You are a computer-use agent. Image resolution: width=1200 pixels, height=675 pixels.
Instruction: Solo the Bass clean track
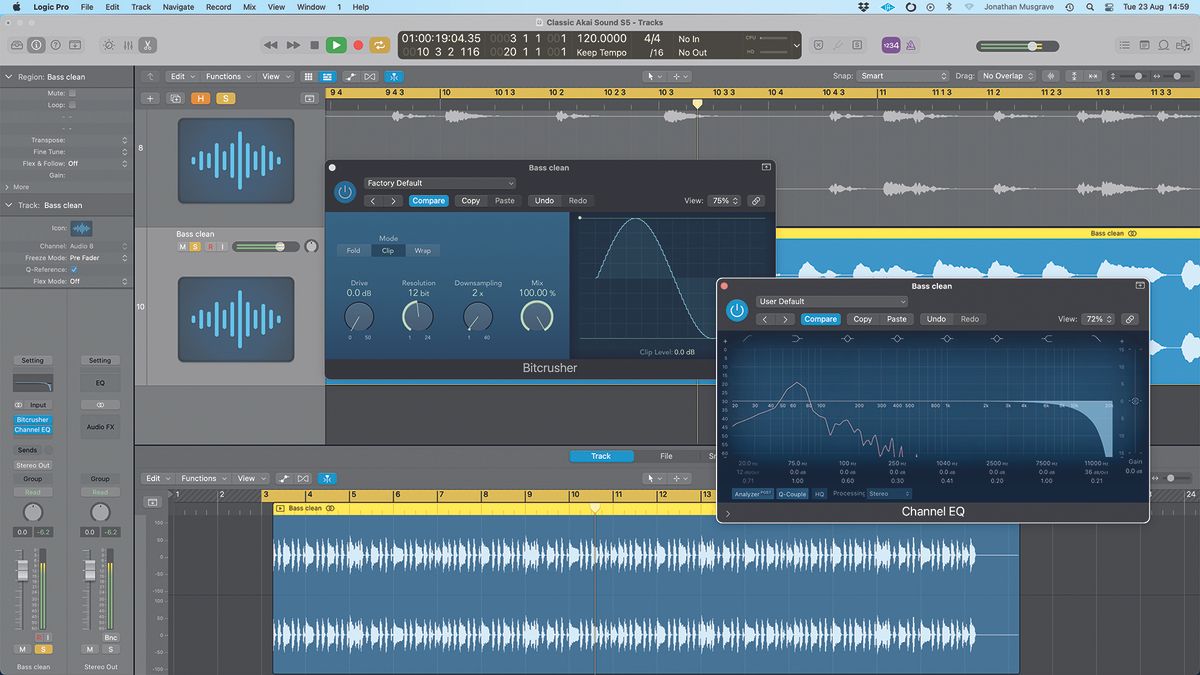pos(194,246)
